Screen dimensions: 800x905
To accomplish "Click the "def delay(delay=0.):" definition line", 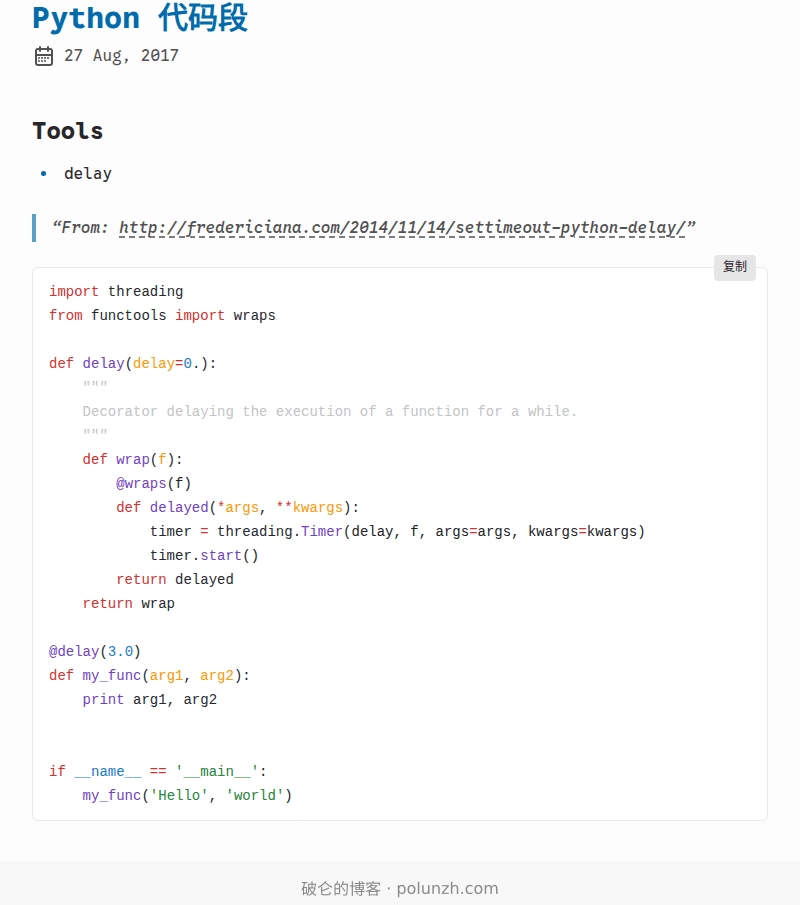I will coord(133,364).
